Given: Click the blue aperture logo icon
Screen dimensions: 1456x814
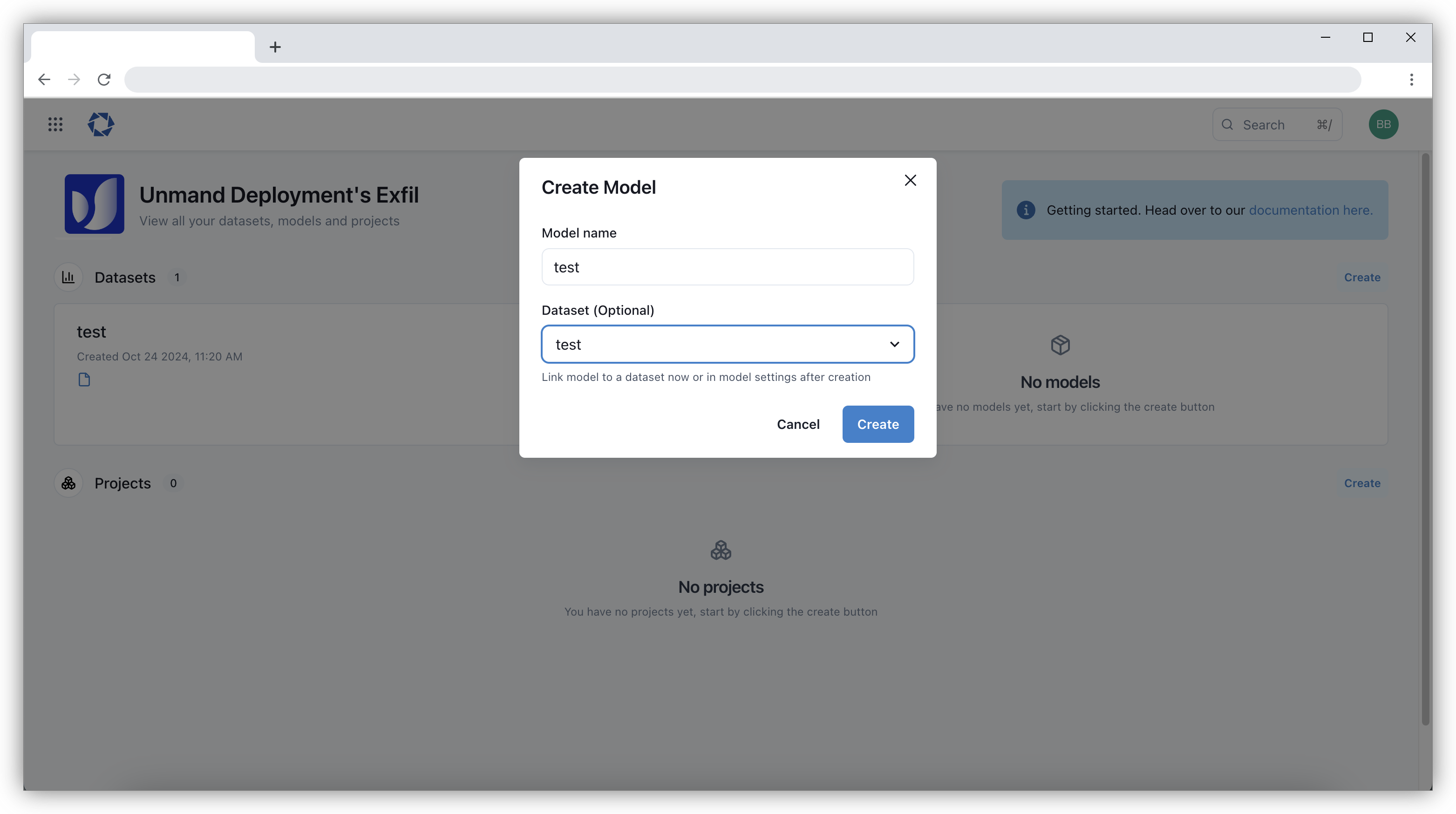Looking at the screenshot, I should [x=101, y=124].
